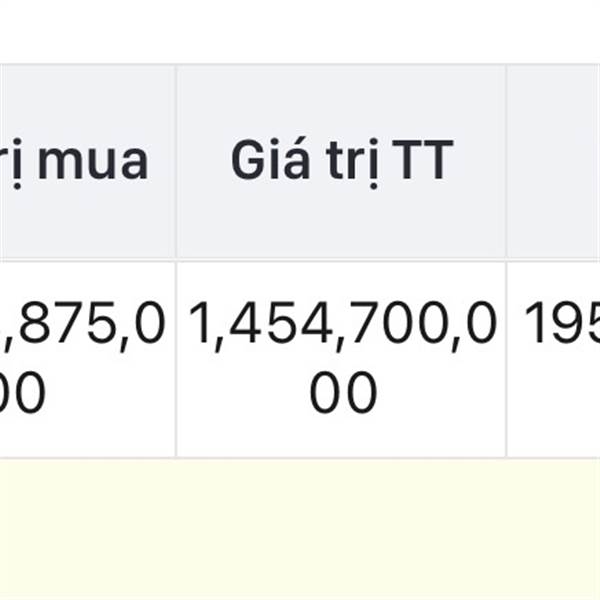Click the yellow row area beneath the 195 cell
Screen dimensions: 600x600
pos(553,529)
